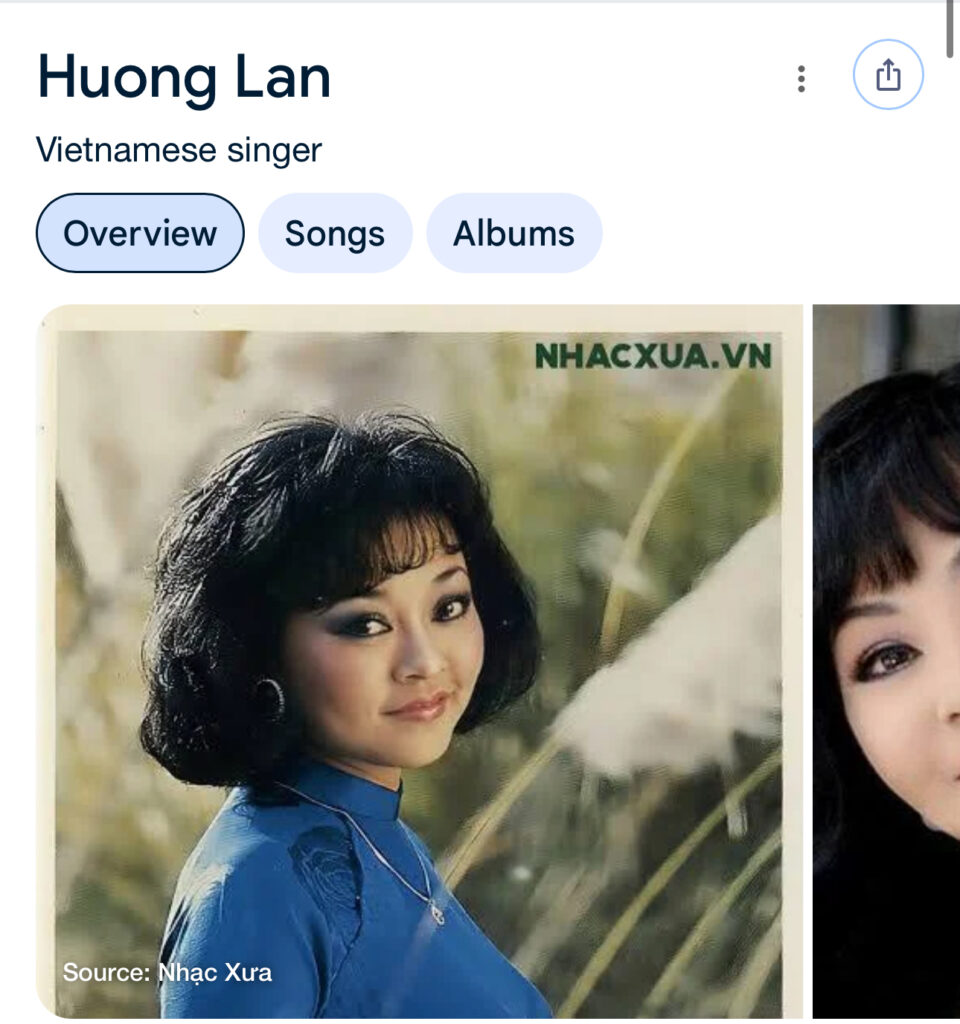This screenshot has height=1024, width=960.
Task: View the partially visible second photo
Action: (x=886, y=661)
